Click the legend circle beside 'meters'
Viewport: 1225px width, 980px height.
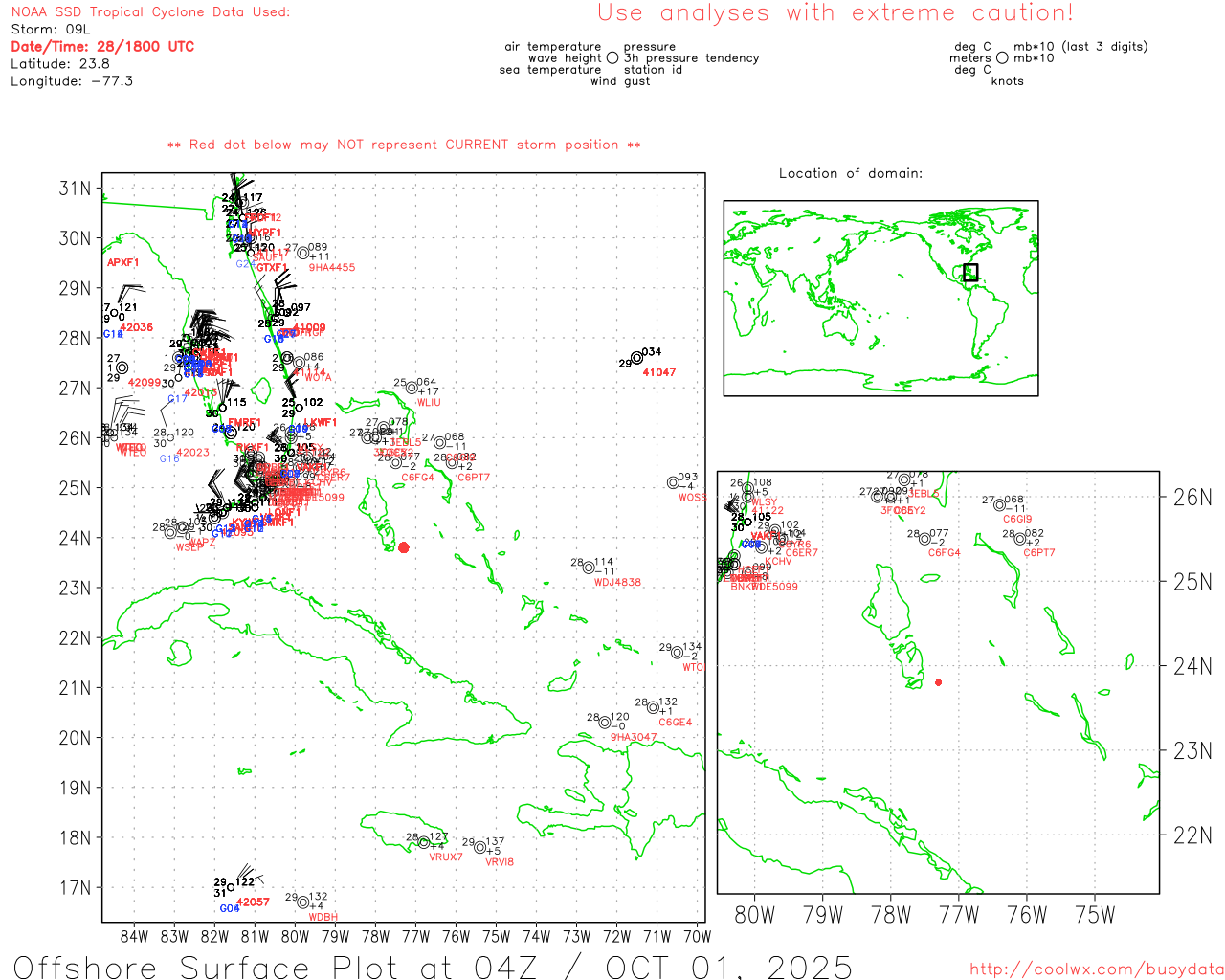click(x=1002, y=58)
